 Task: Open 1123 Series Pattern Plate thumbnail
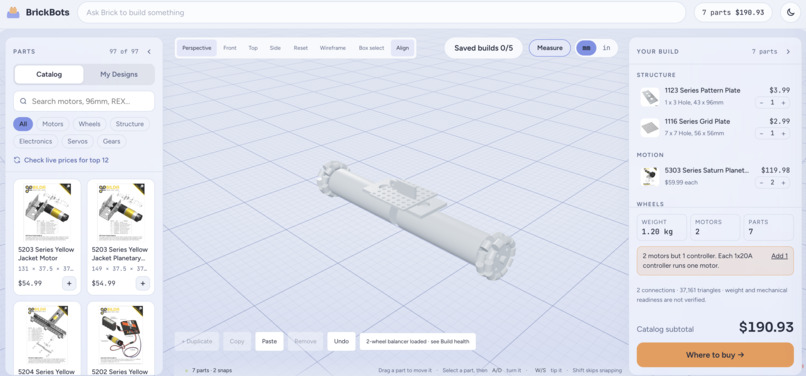650,97
